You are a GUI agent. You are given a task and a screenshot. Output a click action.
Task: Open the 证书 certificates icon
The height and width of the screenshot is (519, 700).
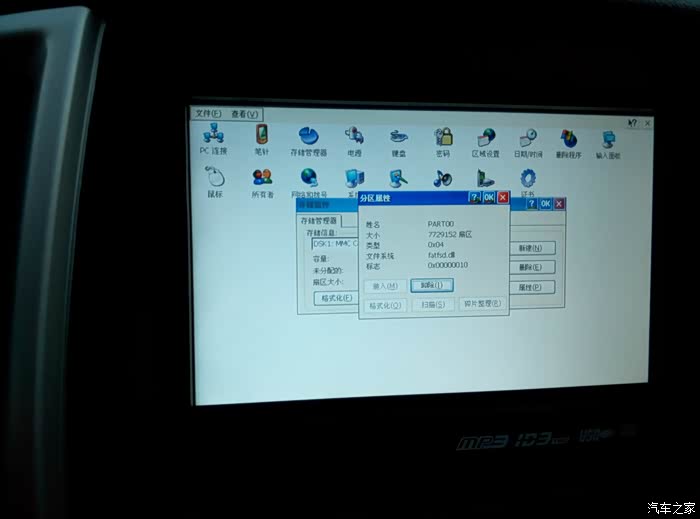[x=528, y=180]
